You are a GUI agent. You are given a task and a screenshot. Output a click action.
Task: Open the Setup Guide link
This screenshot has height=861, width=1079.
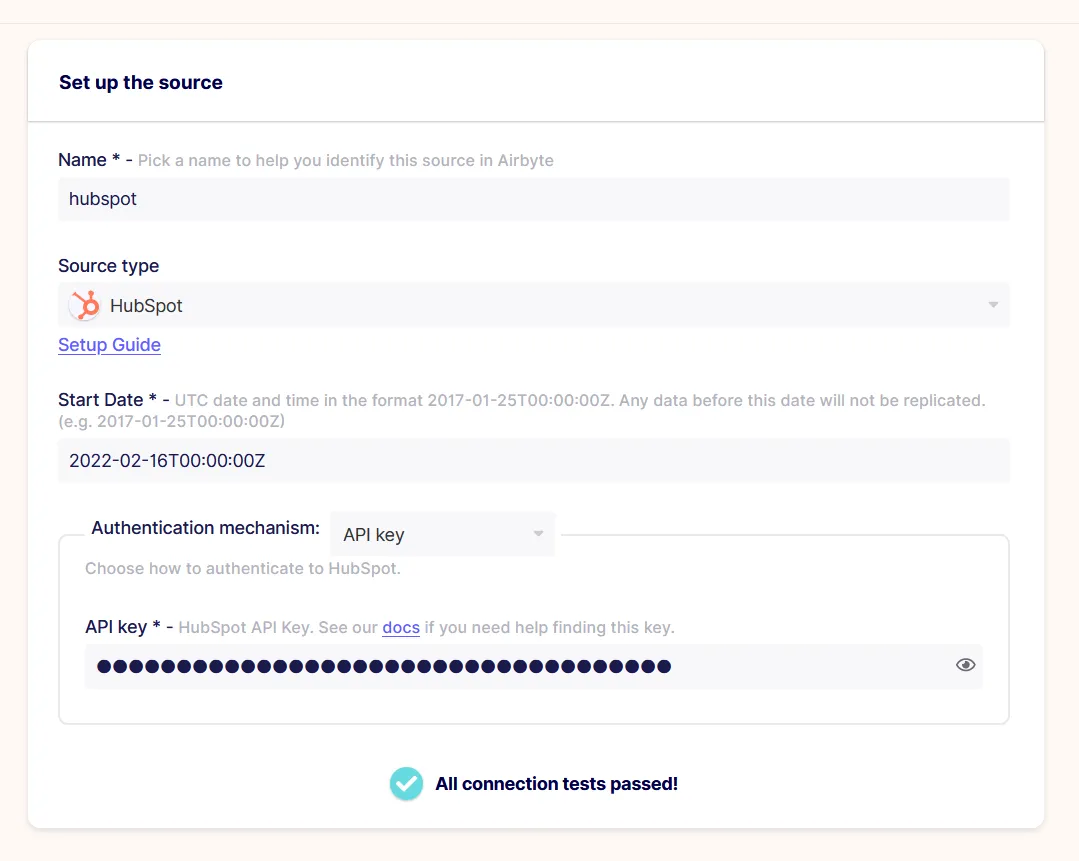[109, 345]
